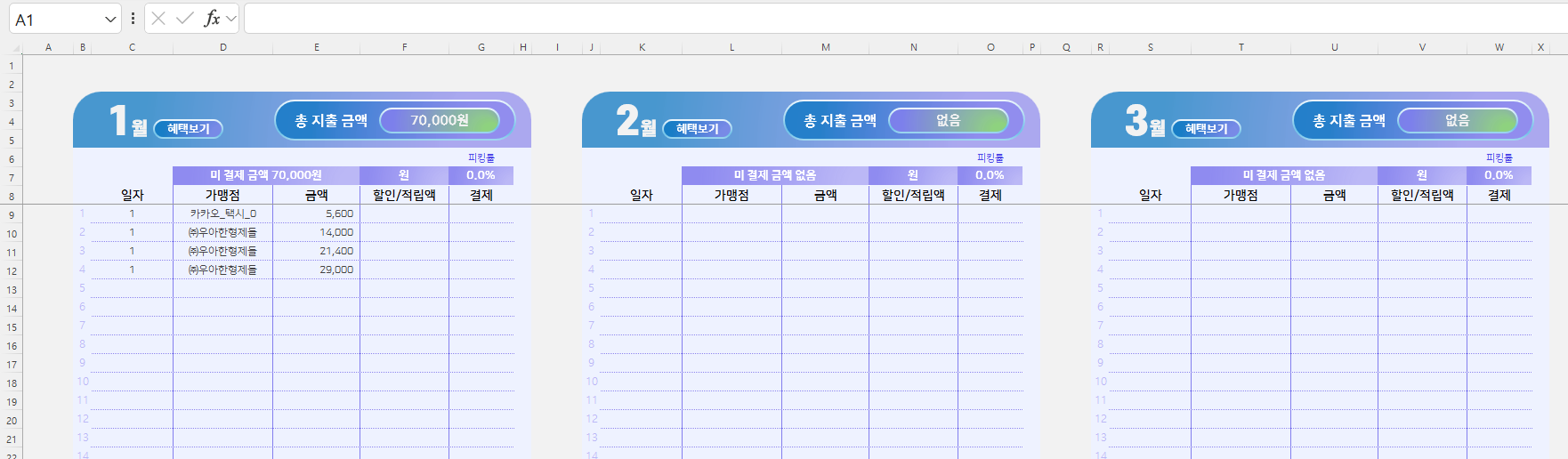Open the Name Box dropdown arrow
This screenshot has height=459, width=1568.
point(110,20)
